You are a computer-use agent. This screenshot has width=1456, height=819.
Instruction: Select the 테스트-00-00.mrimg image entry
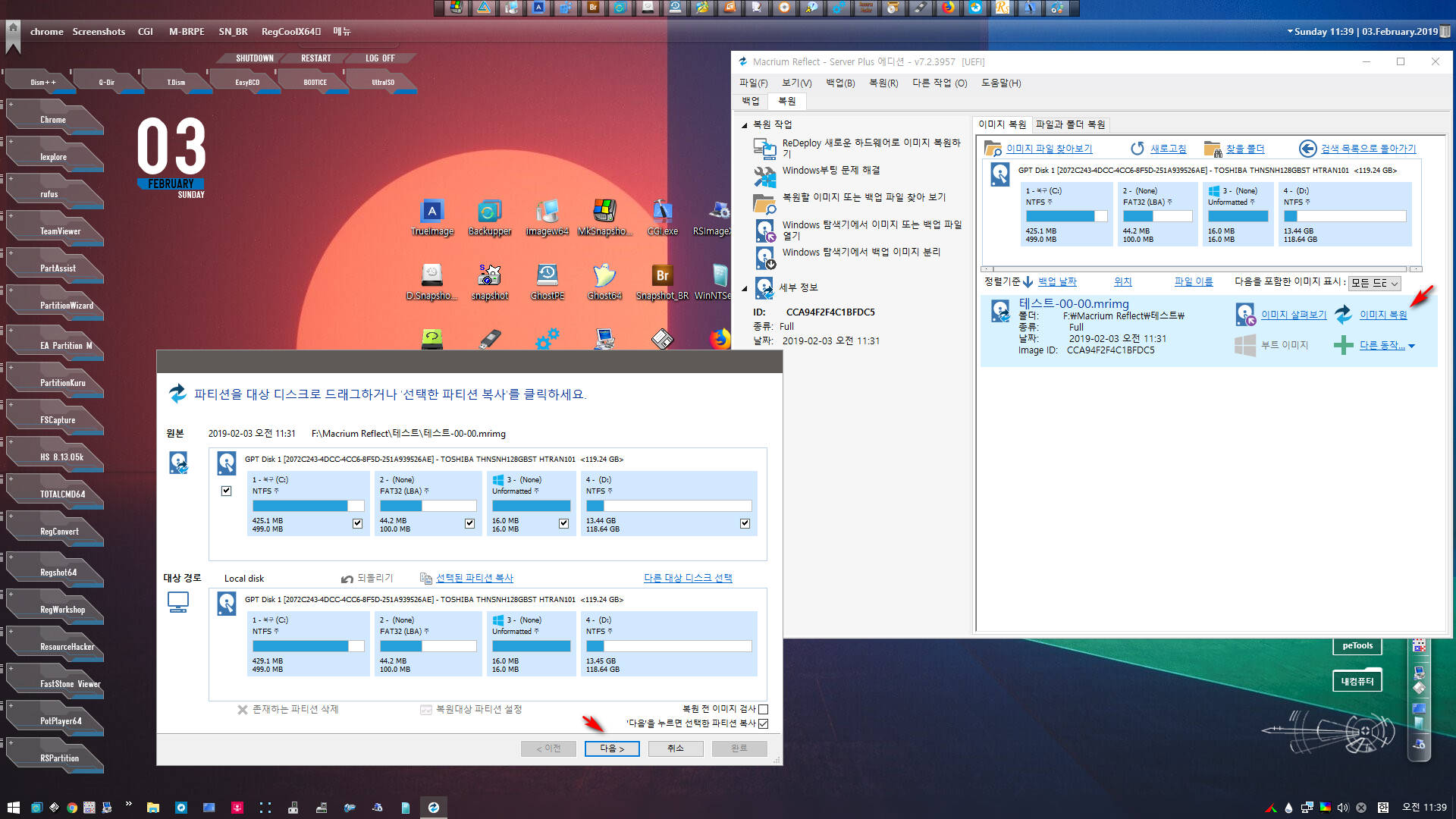tap(1209, 331)
